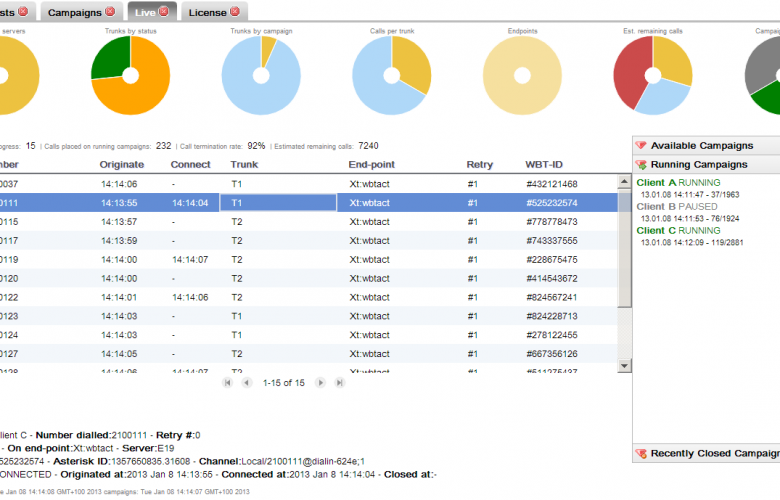Go to first page of call list

click(x=228, y=383)
